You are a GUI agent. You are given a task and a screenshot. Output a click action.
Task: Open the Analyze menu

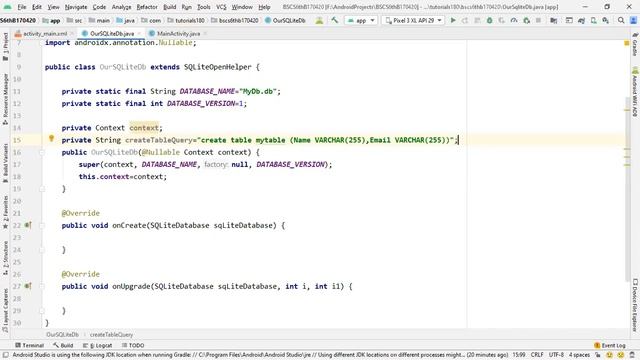121,7
